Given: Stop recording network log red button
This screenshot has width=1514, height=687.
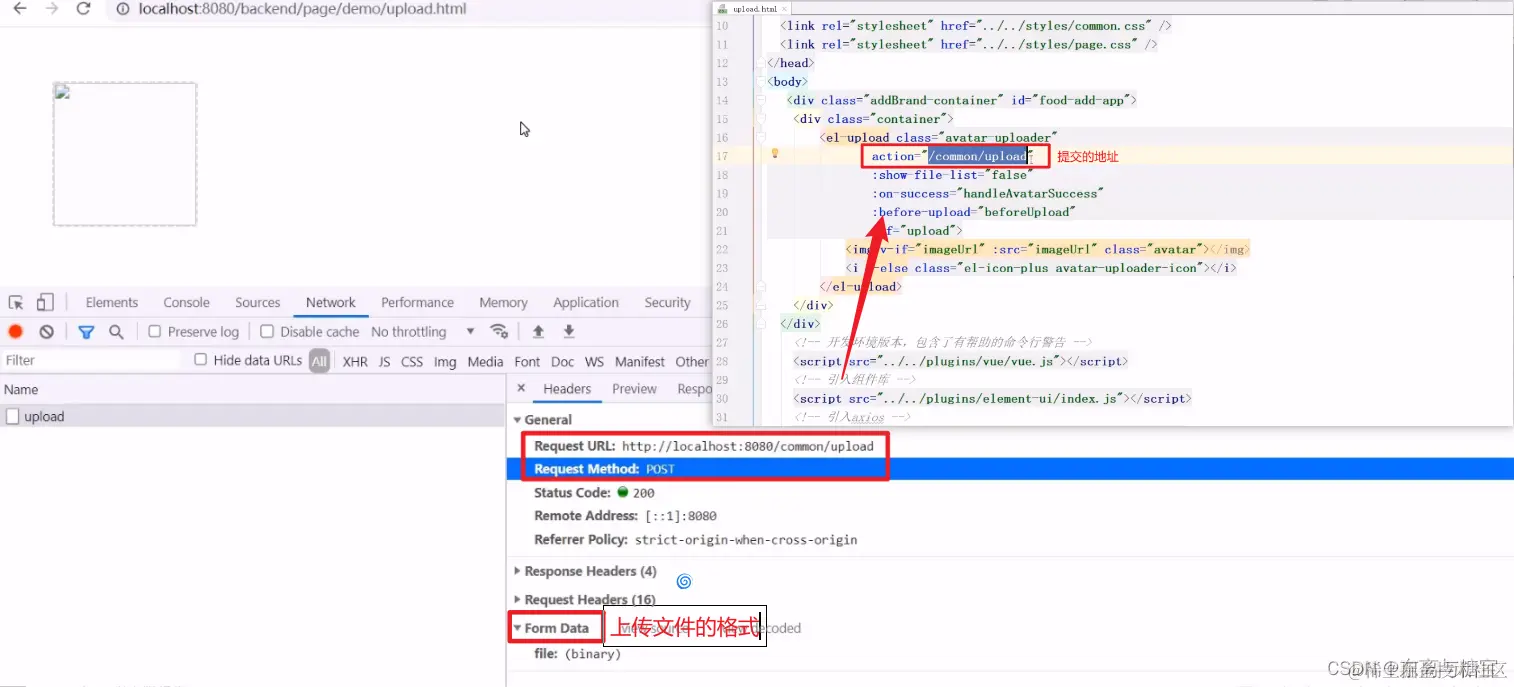Looking at the screenshot, I should pos(16,332).
